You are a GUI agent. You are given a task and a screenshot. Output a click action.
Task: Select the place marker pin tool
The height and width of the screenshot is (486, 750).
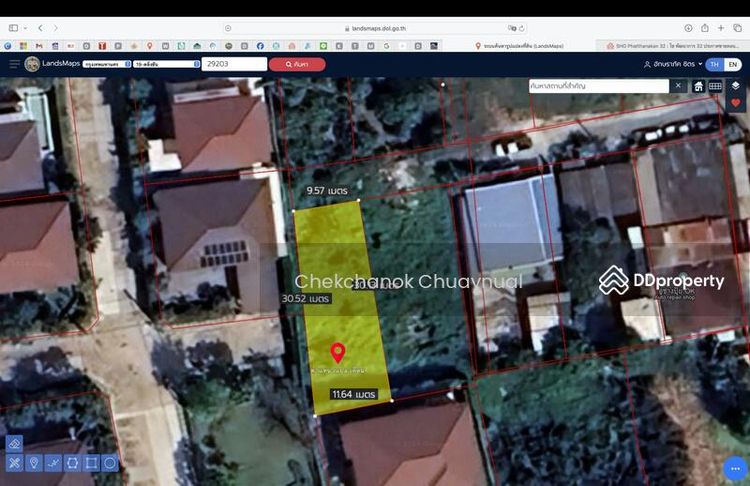point(34,463)
